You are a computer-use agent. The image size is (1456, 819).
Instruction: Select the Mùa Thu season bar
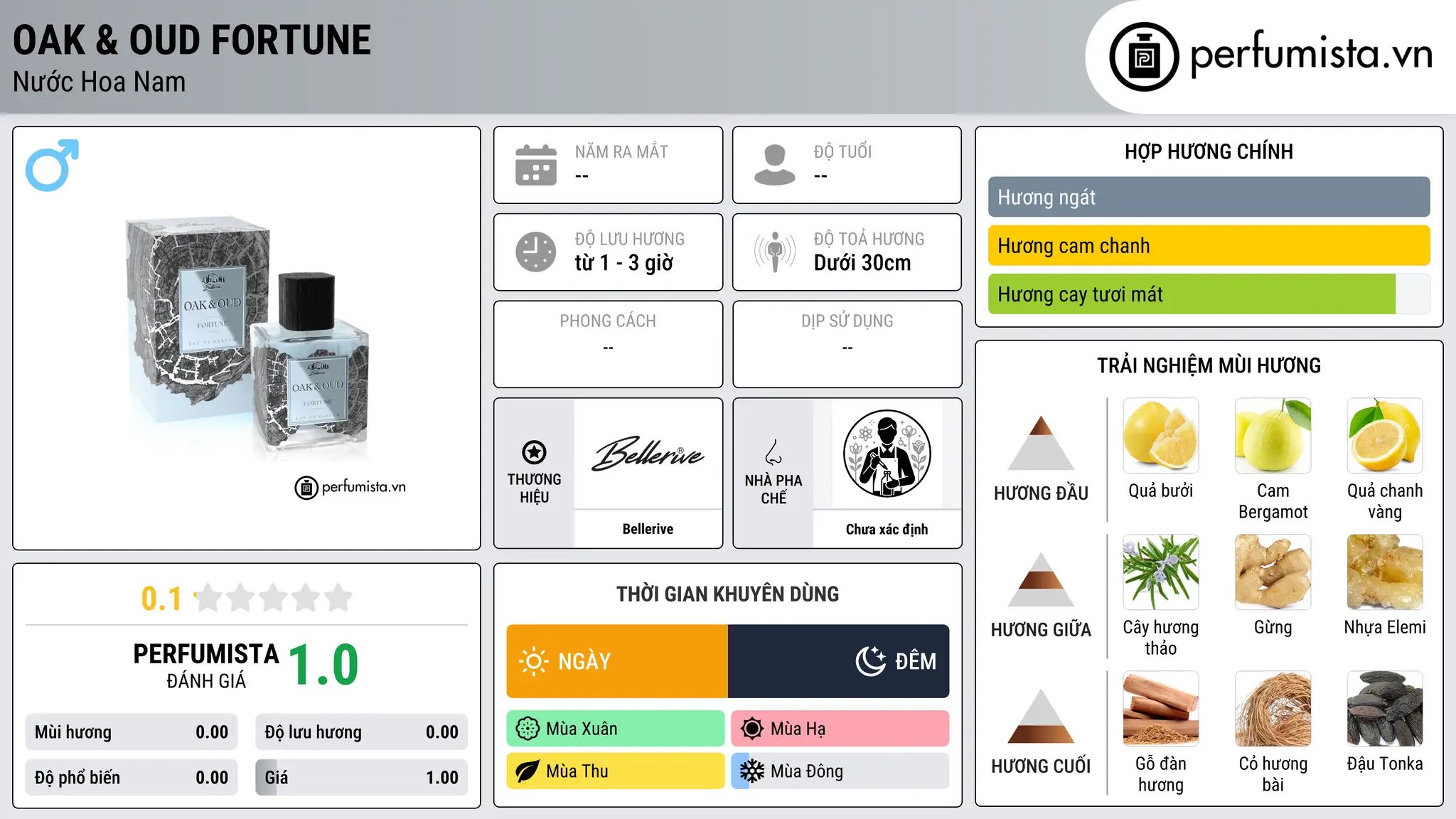pyautogui.click(x=616, y=771)
